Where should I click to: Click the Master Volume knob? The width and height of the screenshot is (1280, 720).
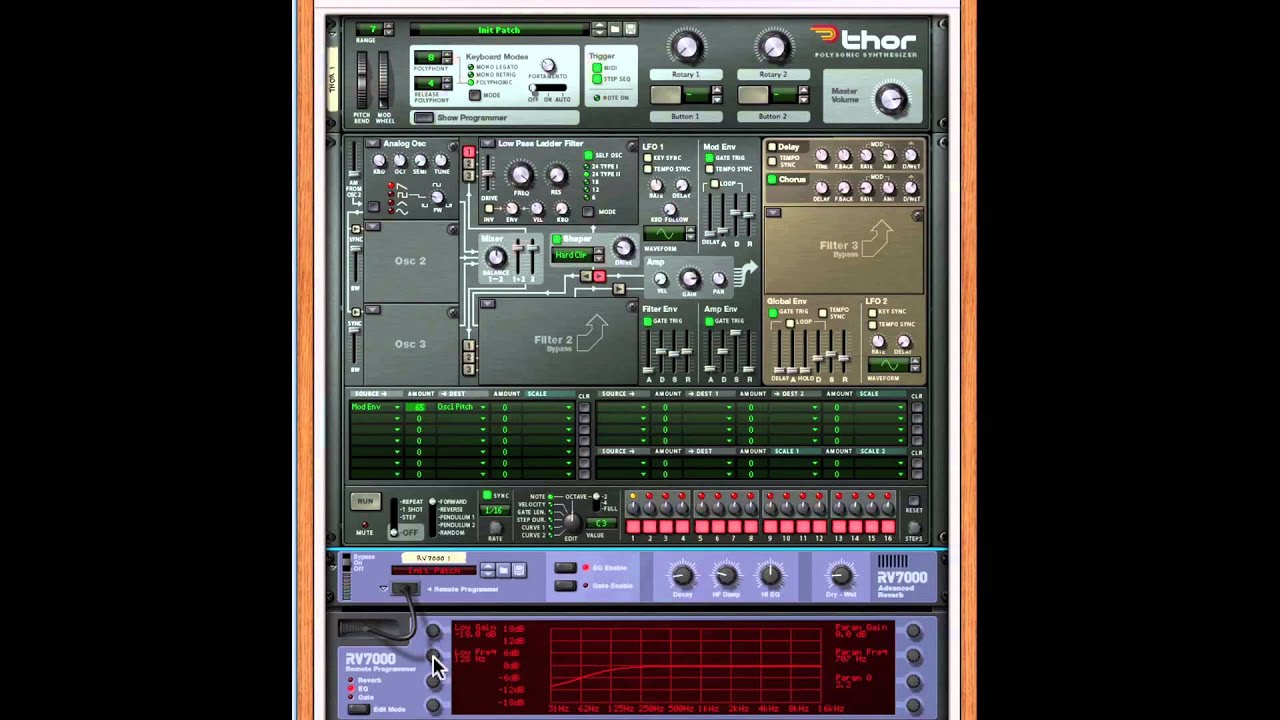[890, 97]
